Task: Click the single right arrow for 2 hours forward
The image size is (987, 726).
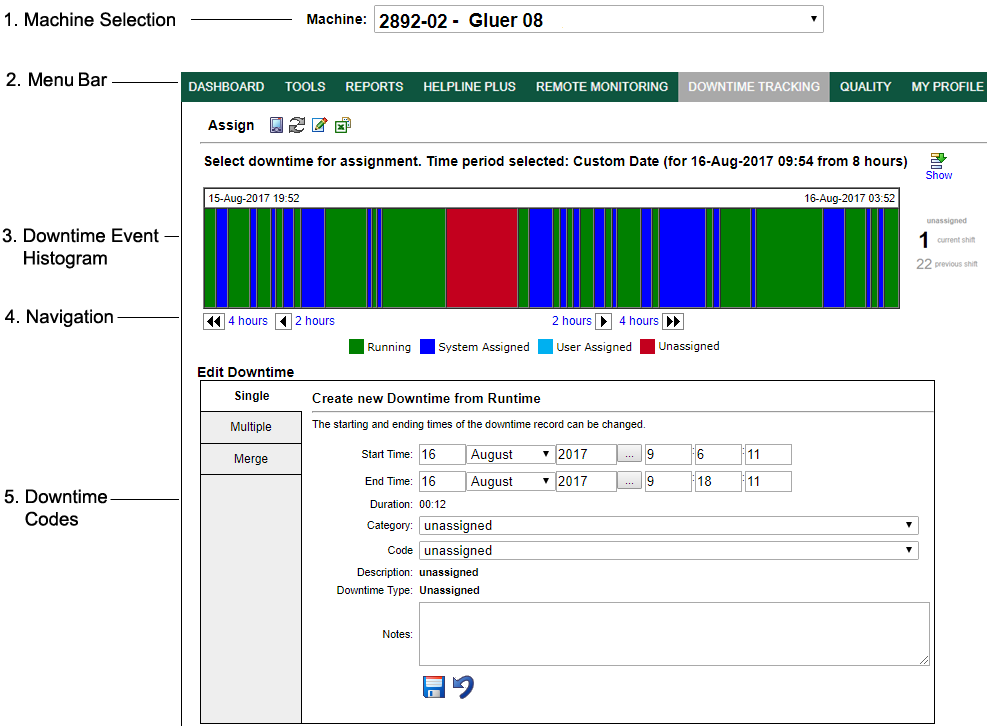Action: coord(603,322)
